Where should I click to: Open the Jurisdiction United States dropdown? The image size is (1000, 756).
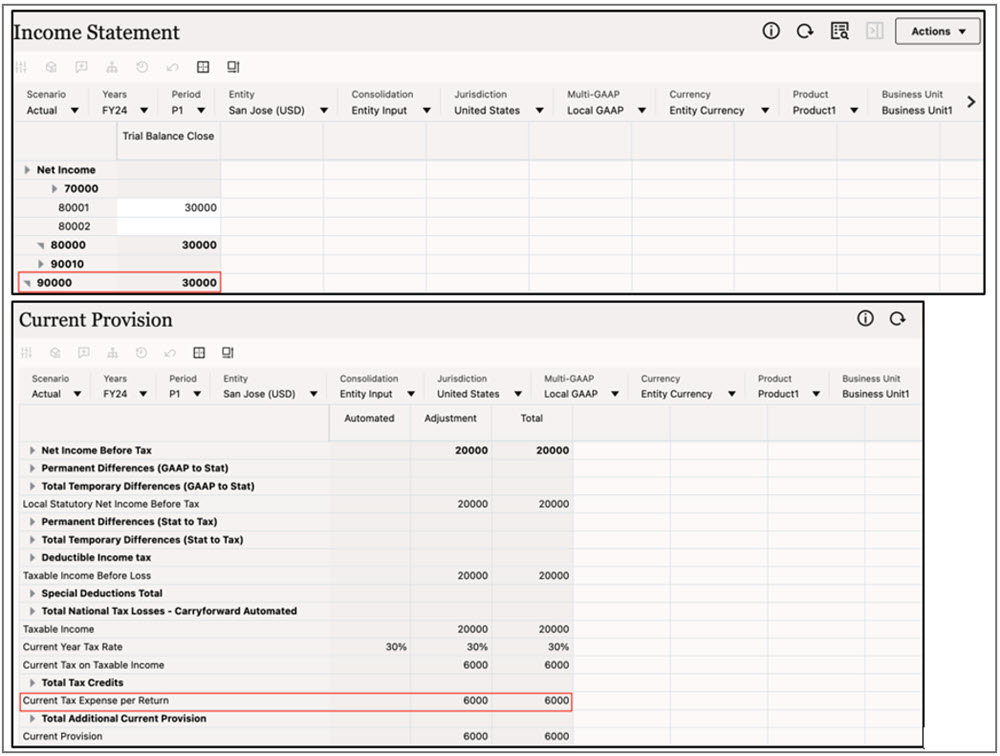539,110
